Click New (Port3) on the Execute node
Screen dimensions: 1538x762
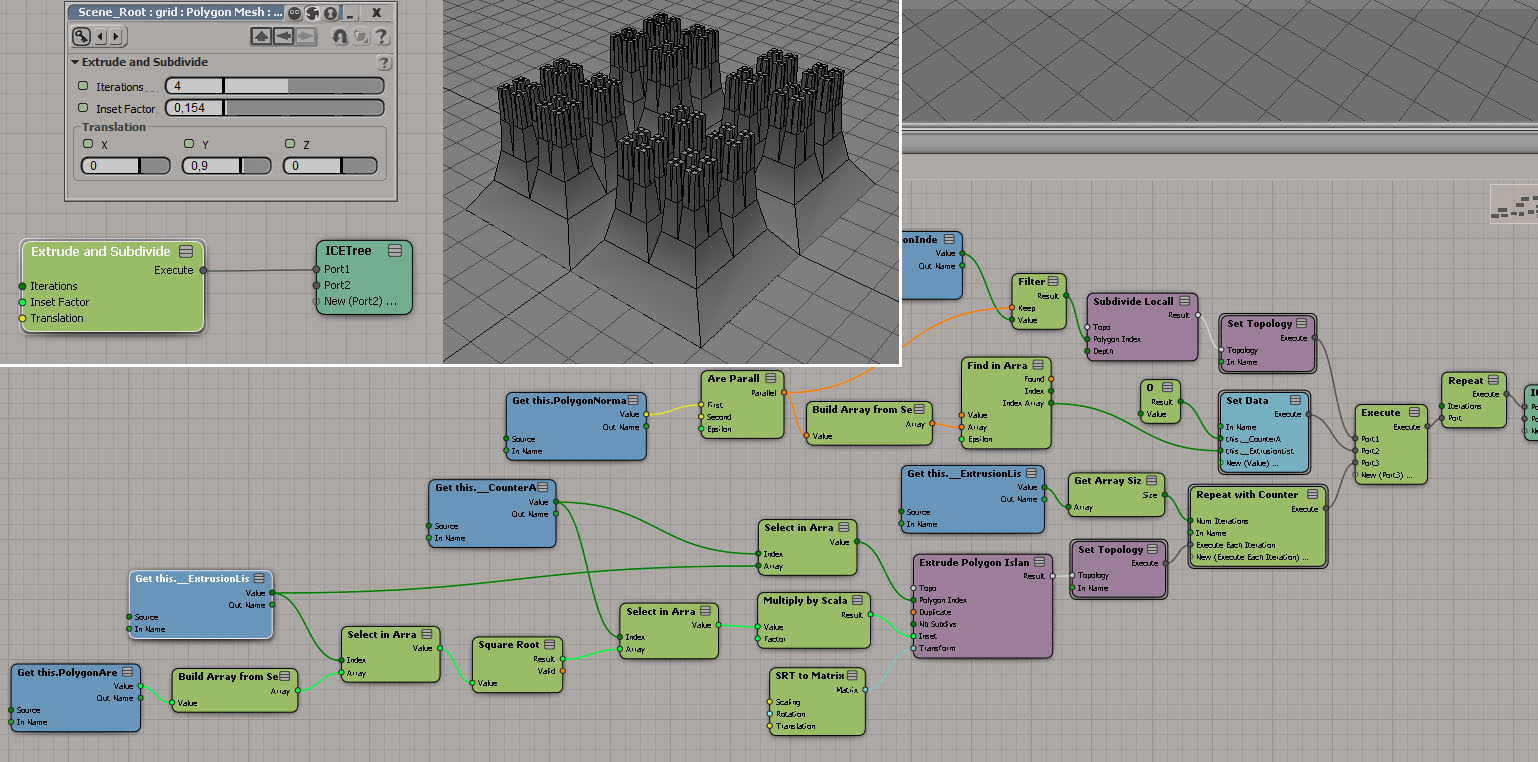click(1389, 475)
